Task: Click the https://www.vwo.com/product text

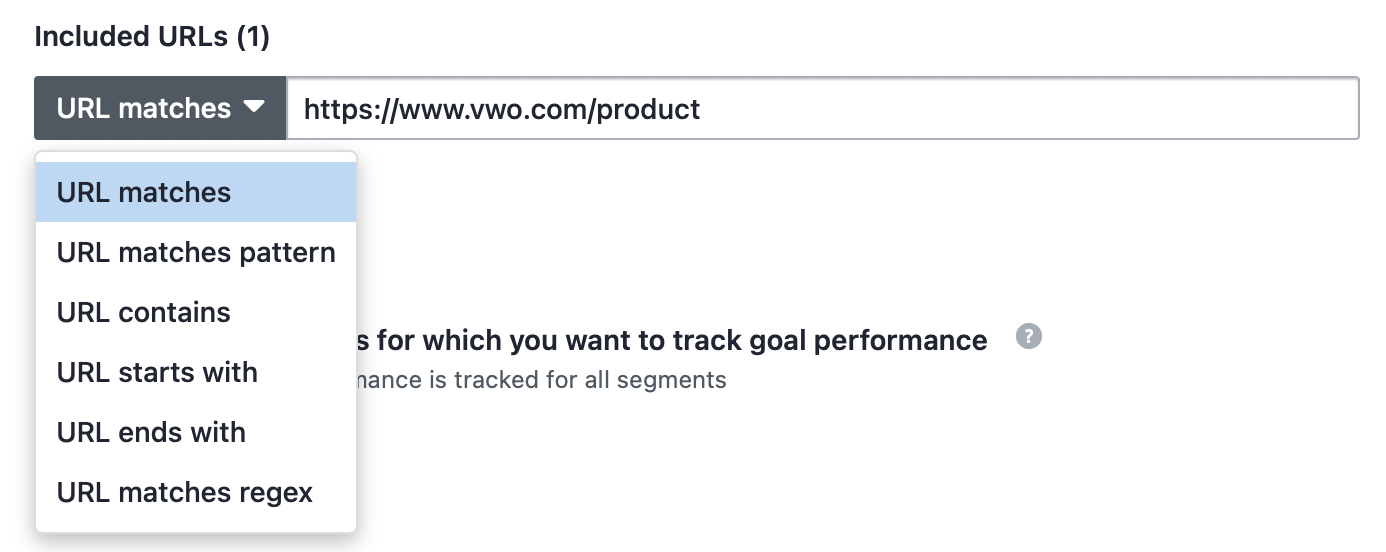Action: (502, 108)
